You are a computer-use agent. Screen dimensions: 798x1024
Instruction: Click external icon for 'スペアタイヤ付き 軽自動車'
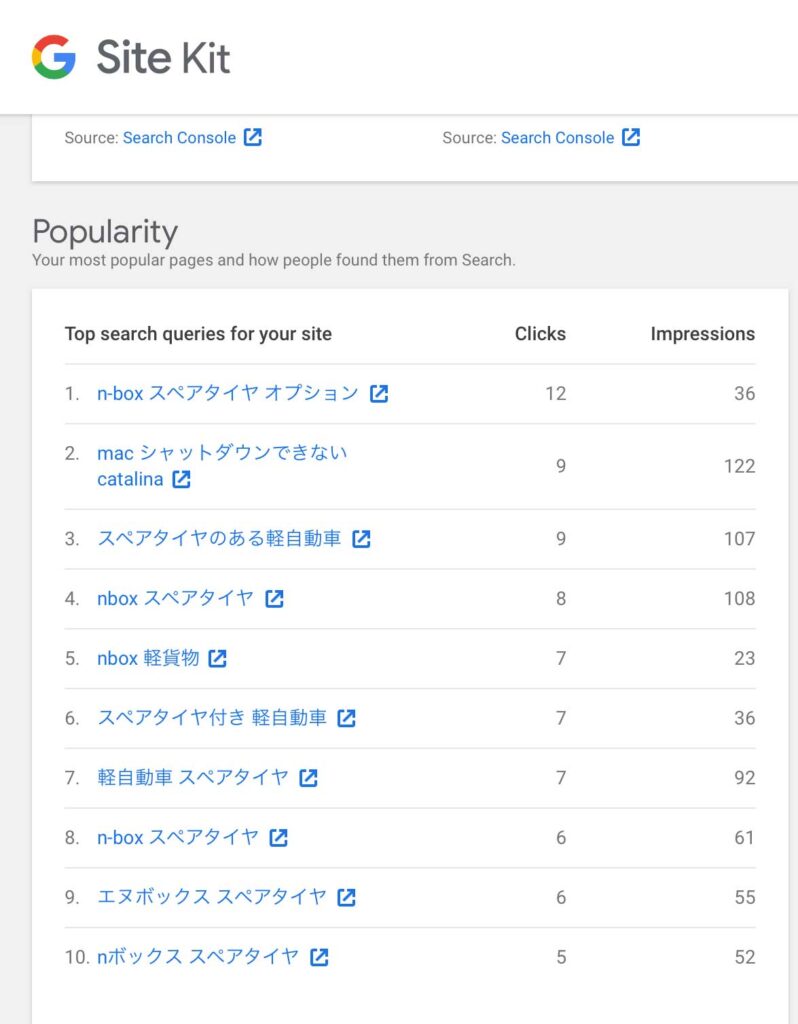346,718
